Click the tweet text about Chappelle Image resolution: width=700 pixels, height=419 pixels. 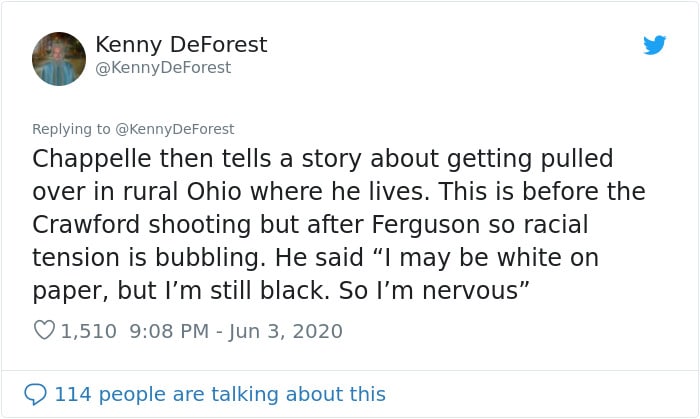(339, 224)
